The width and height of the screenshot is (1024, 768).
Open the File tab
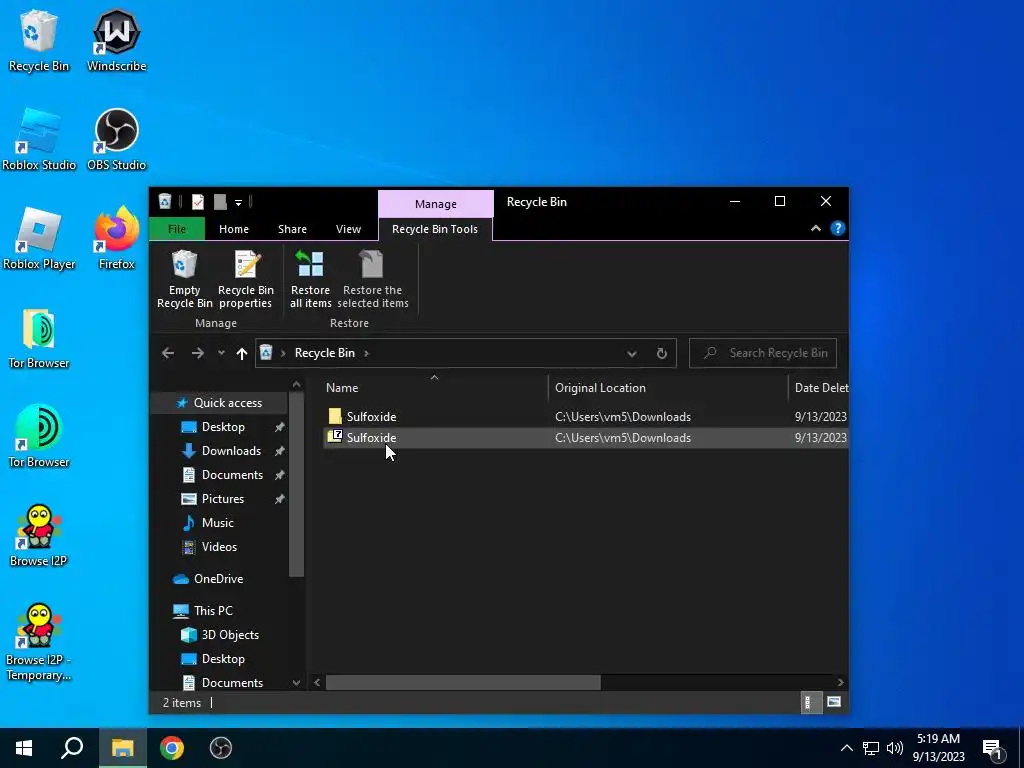pyautogui.click(x=177, y=229)
